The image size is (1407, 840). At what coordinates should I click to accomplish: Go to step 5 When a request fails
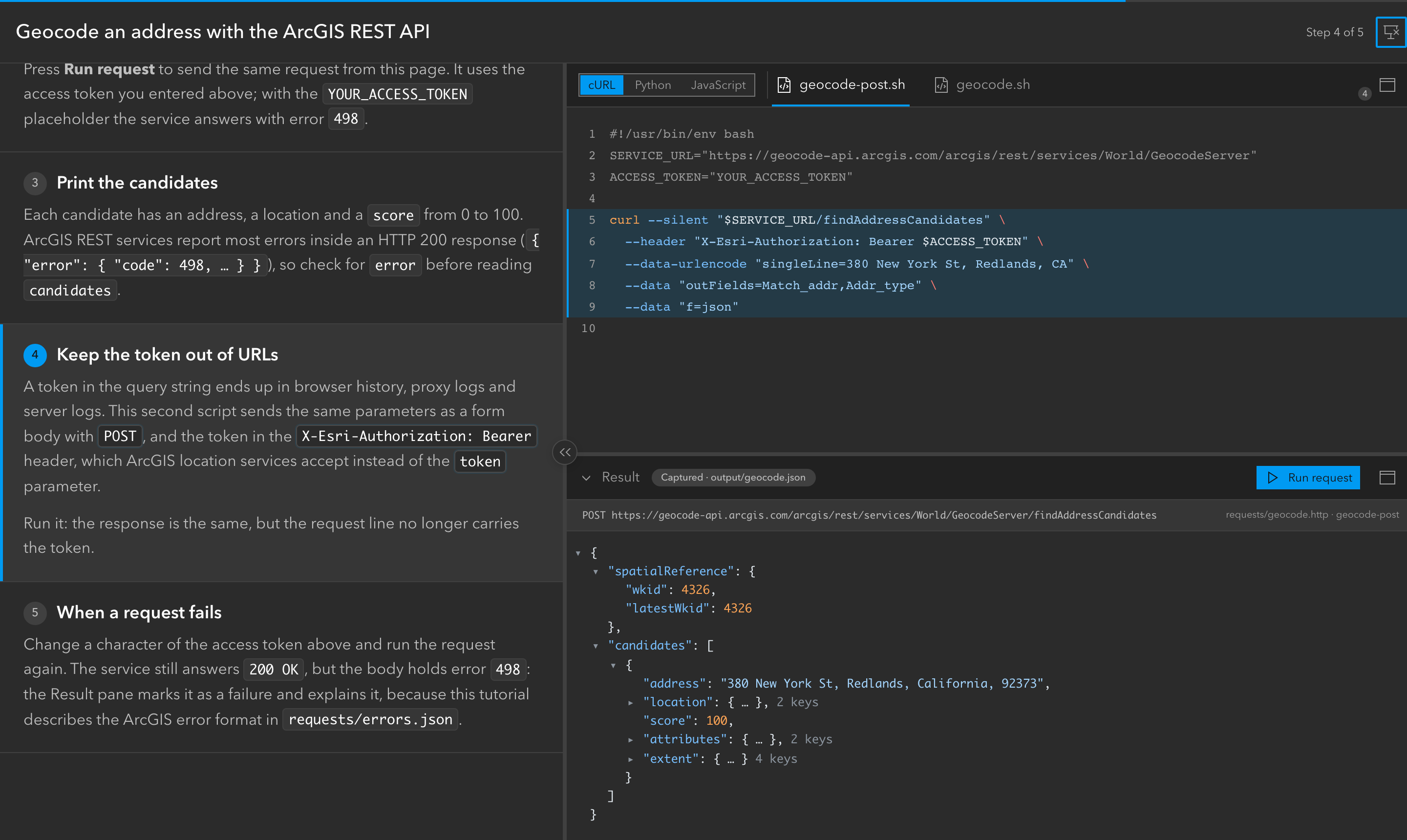coord(281,667)
